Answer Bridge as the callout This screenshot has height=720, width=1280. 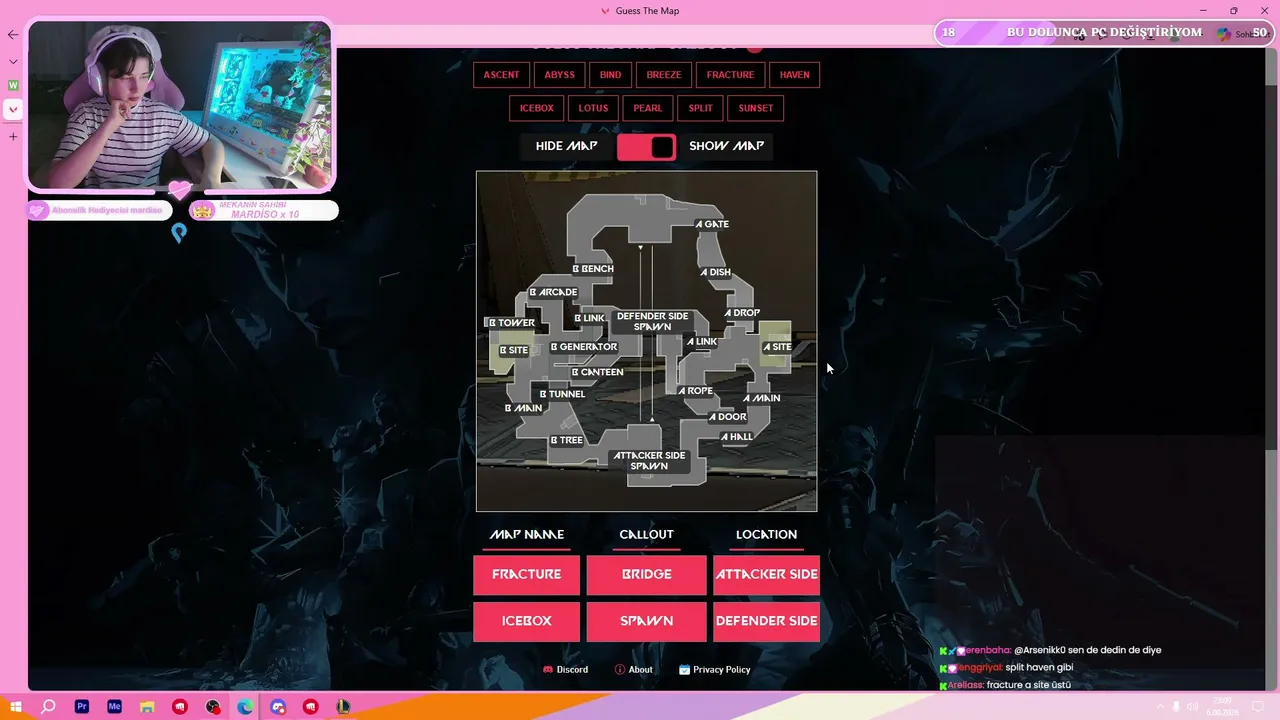point(646,574)
